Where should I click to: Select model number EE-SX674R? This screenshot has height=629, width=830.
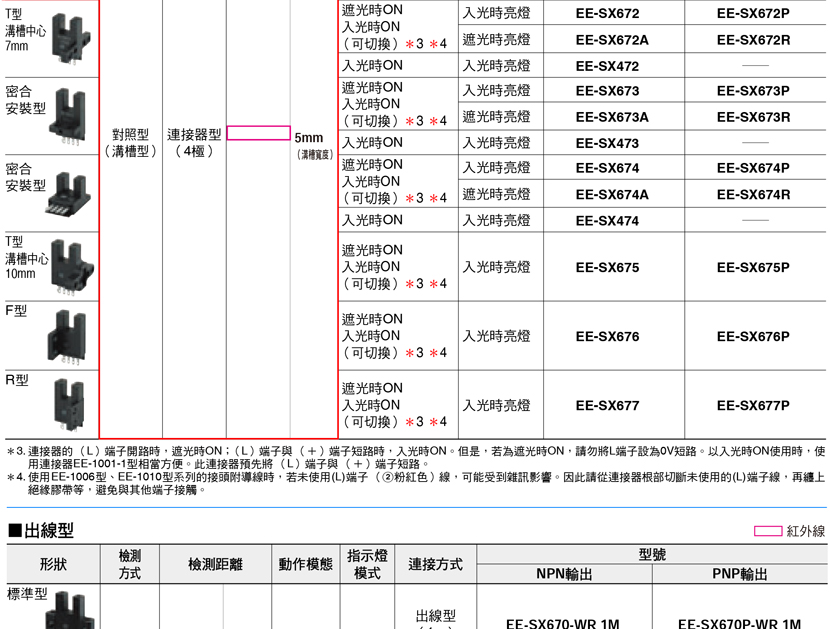click(x=754, y=194)
